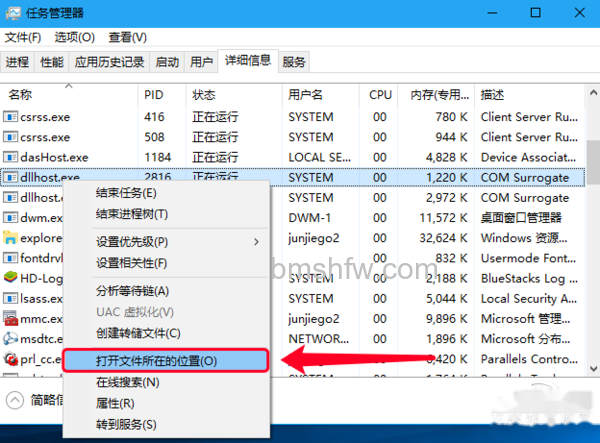Image resolution: width=600 pixels, height=443 pixels.
Task: Click the scrollbar down arrow
Action: click(x=593, y=368)
